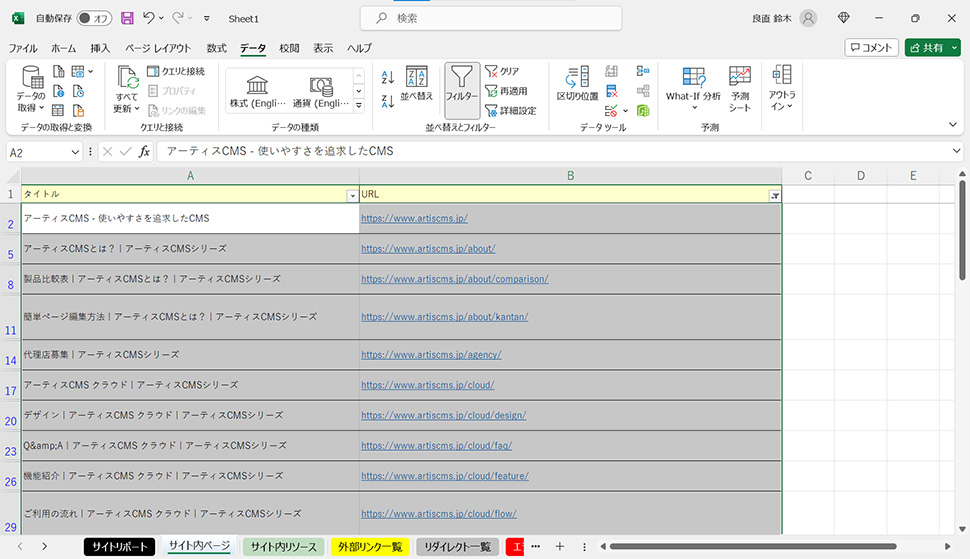The width and height of the screenshot is (970, 559).
Task: Select the リダイレクト一覧 sheet tab
Action: click(457, 547)
